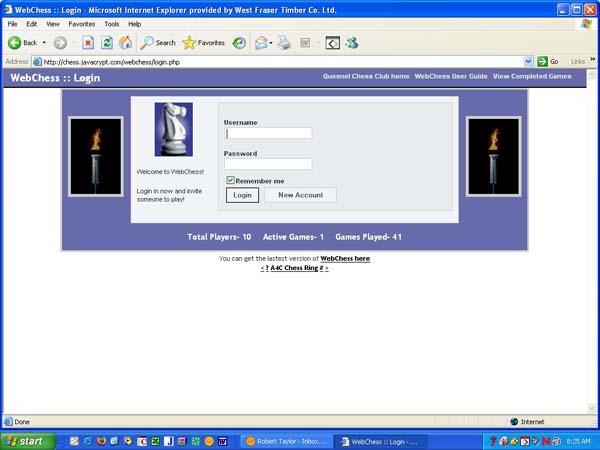Open the View menu
600x450 pixels.
click(53, 24)
